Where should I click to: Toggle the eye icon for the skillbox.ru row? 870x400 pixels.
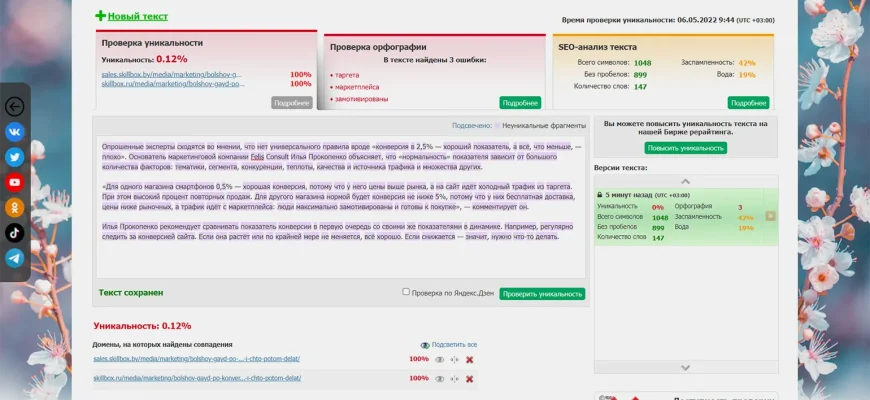(x=439, y=379)
